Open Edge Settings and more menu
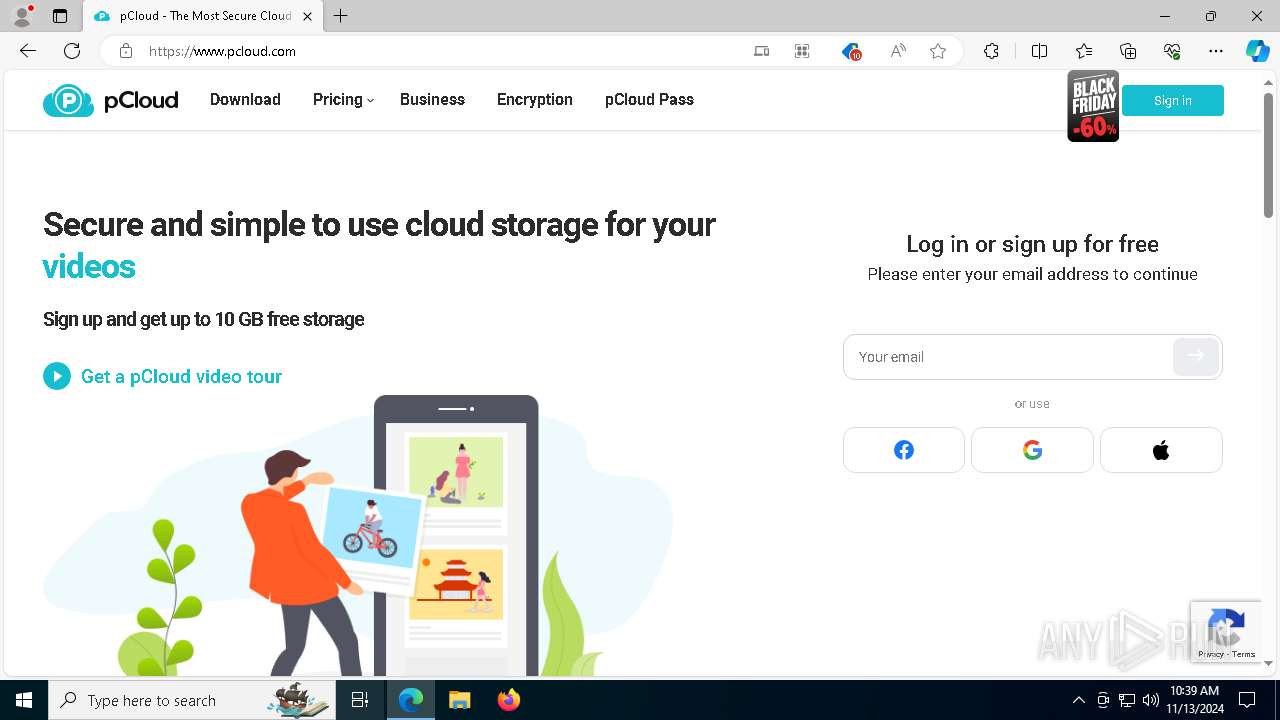 point(1216,51)
